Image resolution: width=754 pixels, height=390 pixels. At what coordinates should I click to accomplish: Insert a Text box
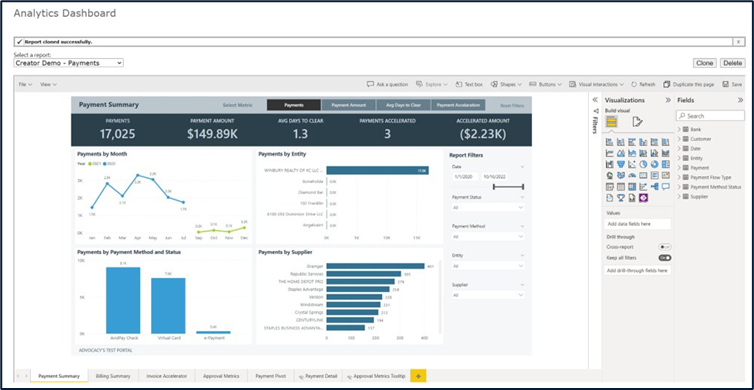(x=469, y=84)
